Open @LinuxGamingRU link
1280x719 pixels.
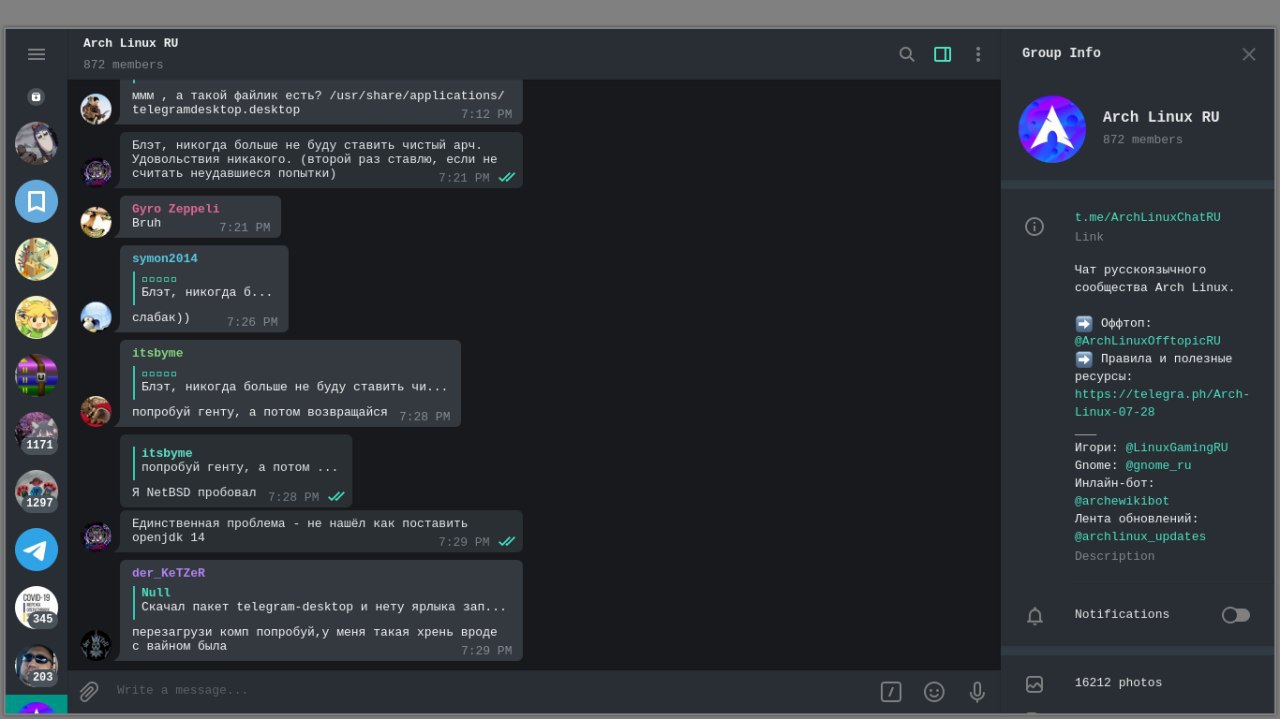click(1176, 448)
